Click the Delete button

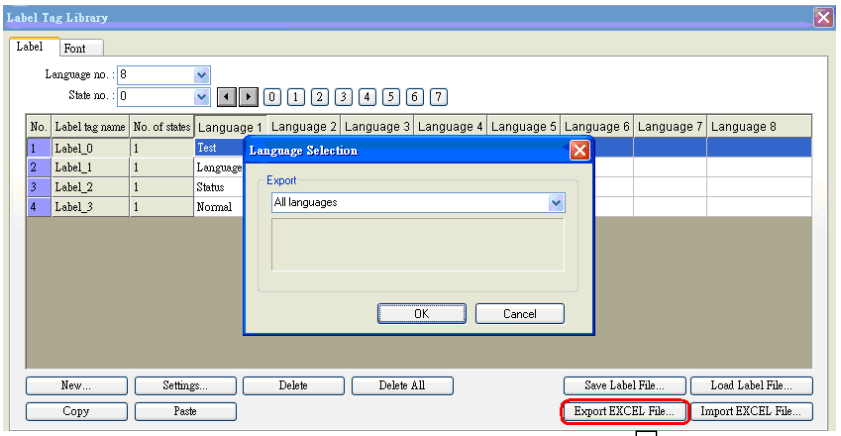click(x=293, y=386)
